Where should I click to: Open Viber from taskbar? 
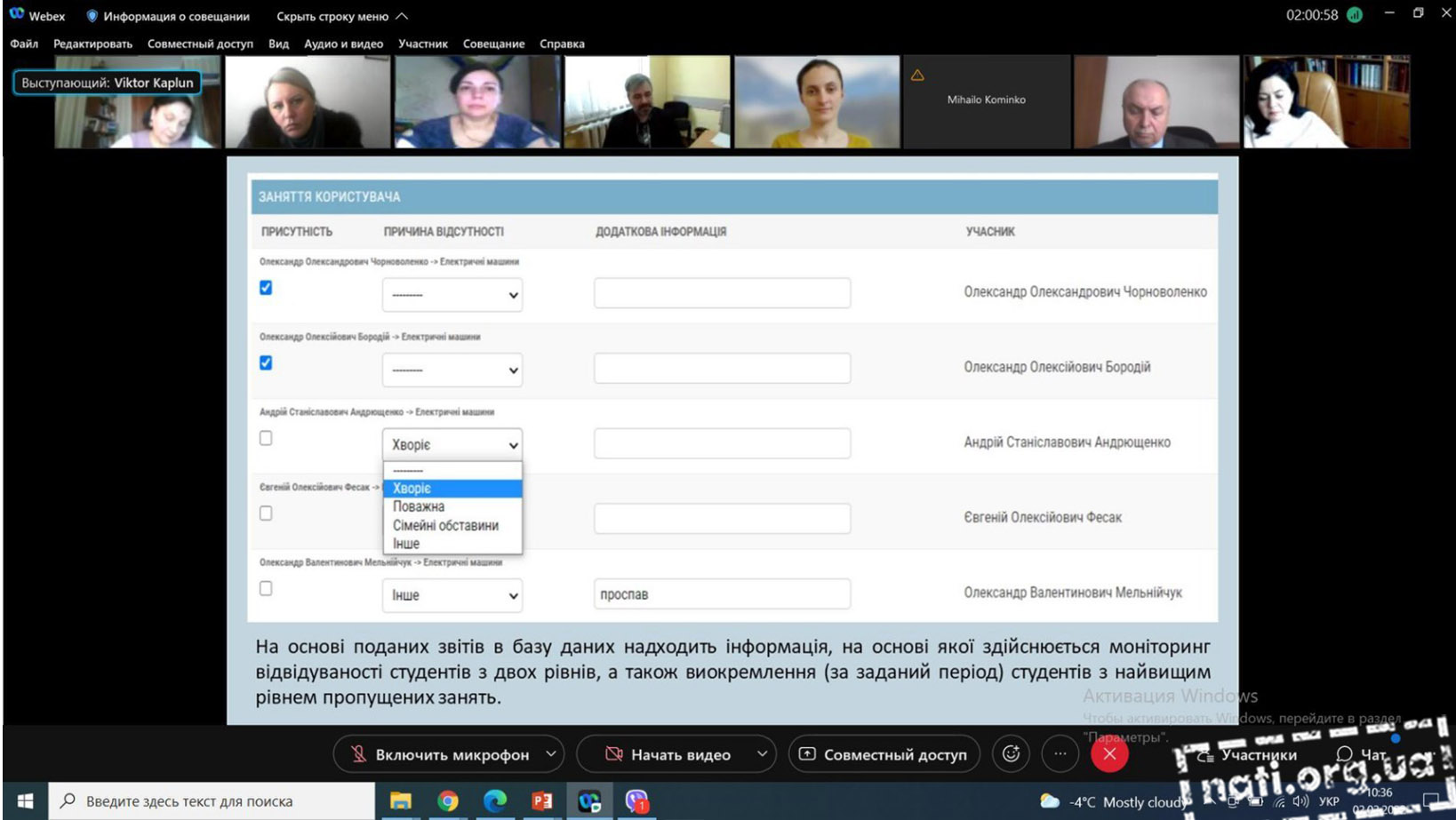click(x=636, y=801)
